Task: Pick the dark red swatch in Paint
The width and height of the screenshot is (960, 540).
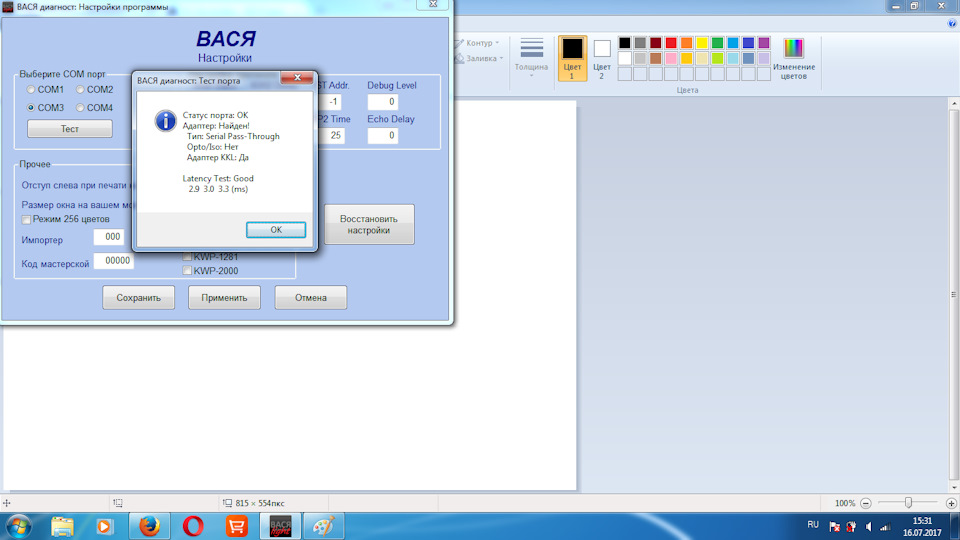Action: click(x=656, y=43)
